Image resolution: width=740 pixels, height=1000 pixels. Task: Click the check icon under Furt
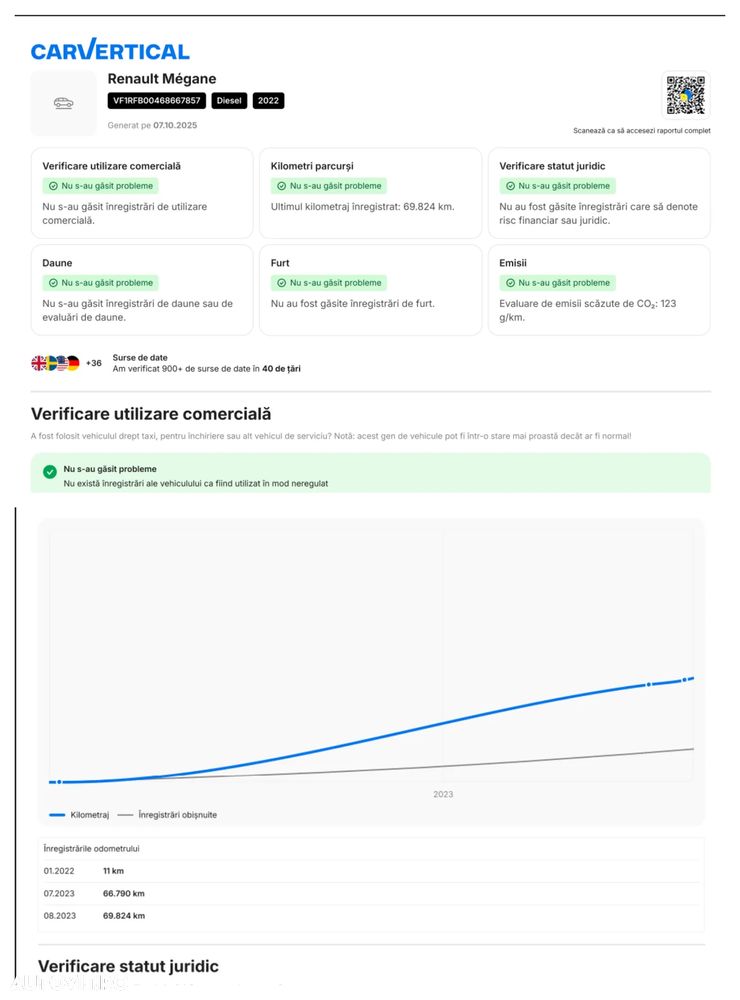coord(282,283)
